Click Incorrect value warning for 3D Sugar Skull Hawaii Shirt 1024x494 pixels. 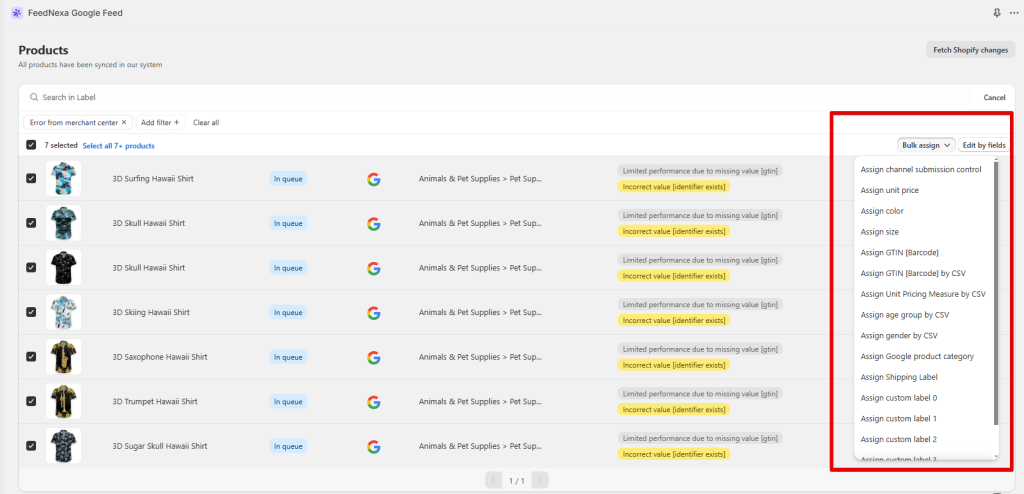(x=674, y=453)
